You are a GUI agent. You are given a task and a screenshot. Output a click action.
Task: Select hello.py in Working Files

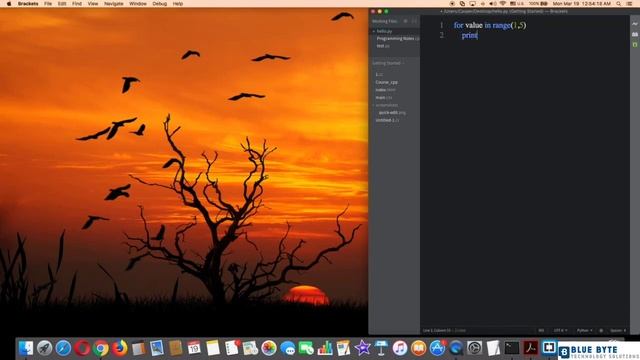(384, 31)
